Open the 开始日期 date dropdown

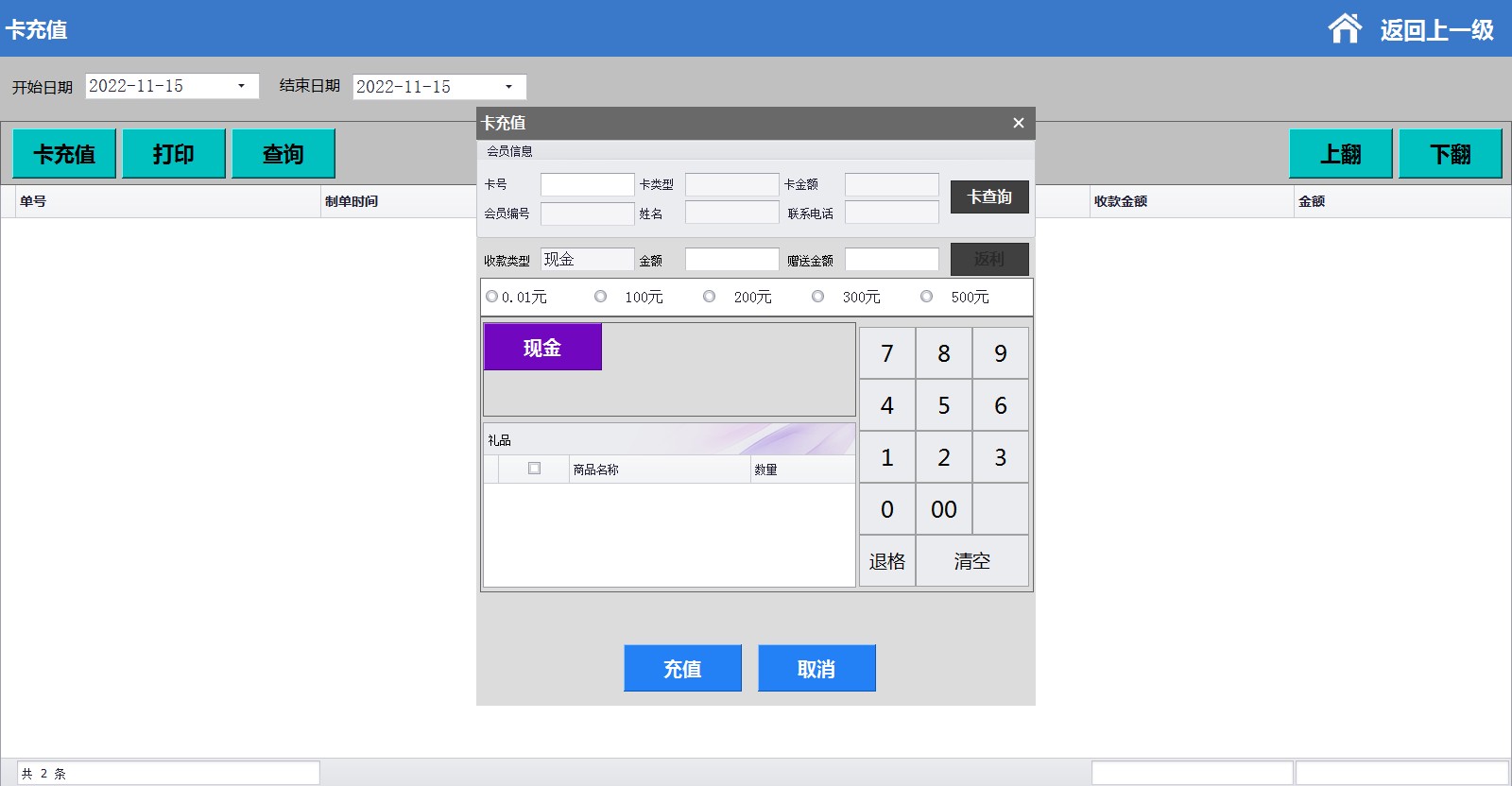[241, 86]
